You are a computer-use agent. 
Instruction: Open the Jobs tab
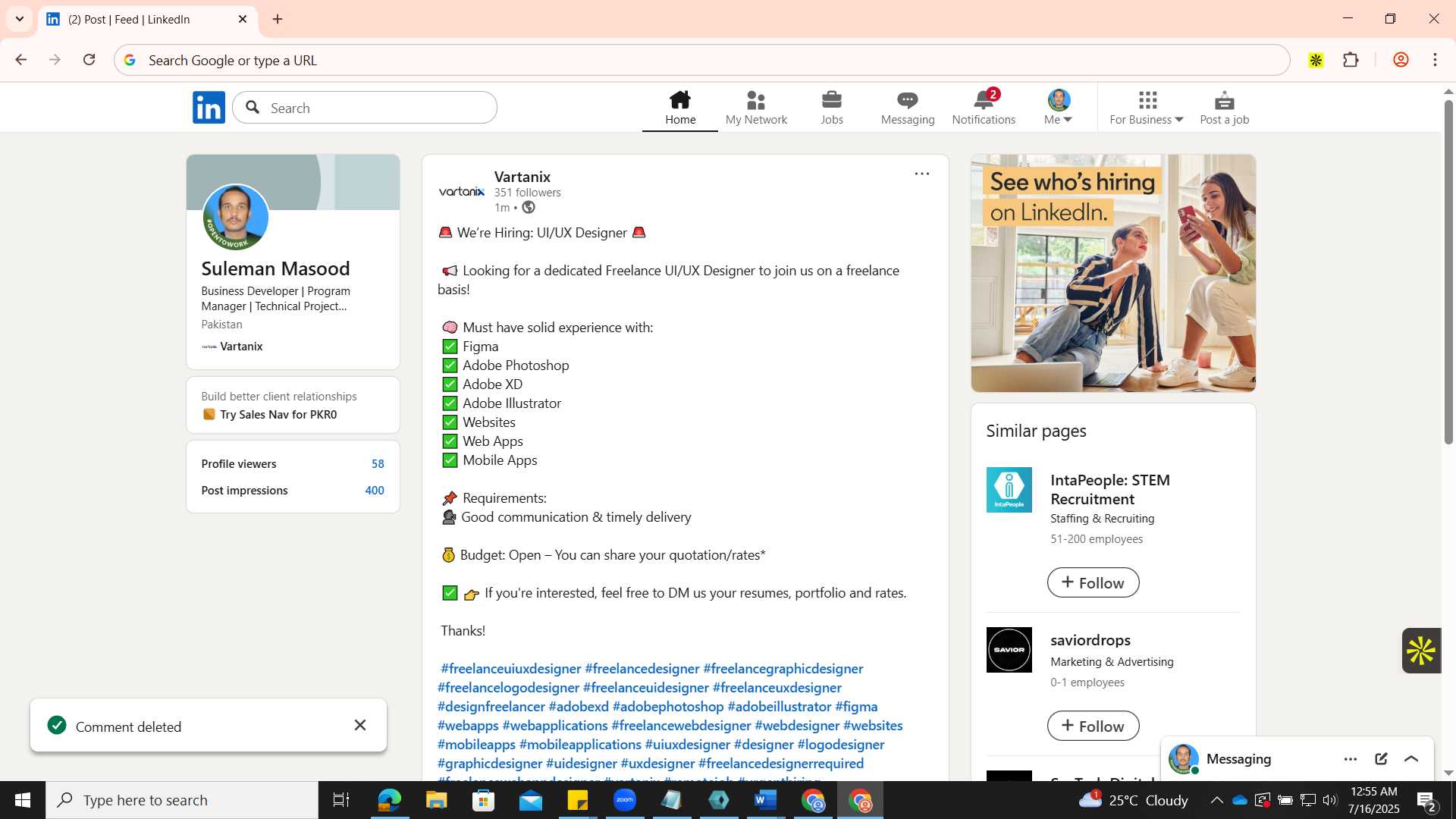click(832, 108)
